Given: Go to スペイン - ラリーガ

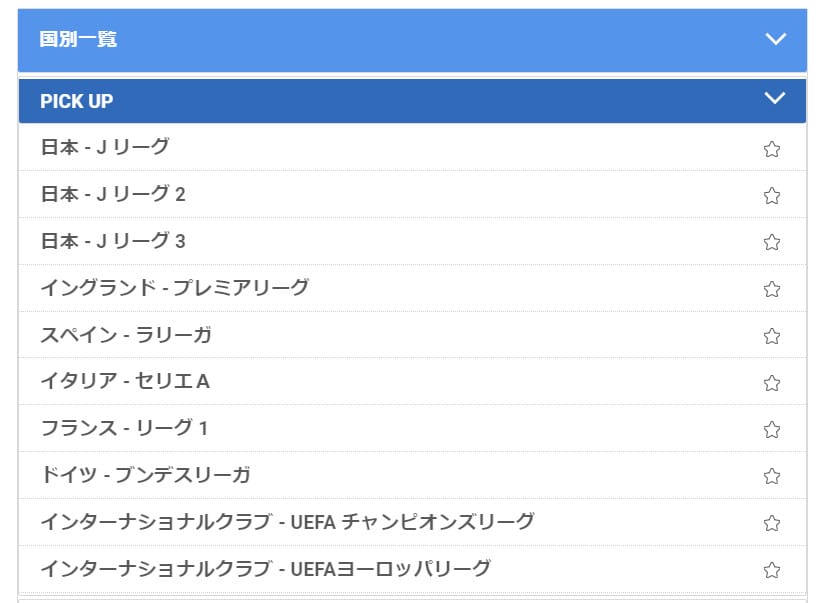Looking at the screenshot, I should pos(126,335).
